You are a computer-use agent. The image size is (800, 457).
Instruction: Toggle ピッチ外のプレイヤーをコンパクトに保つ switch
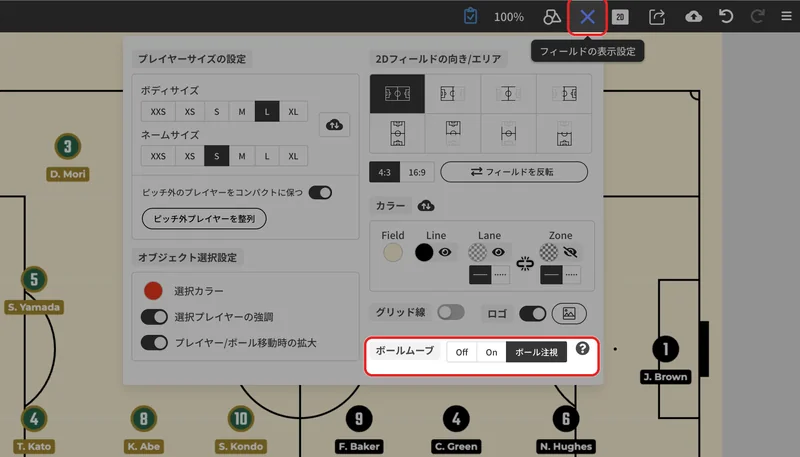[x=320, y=193]
